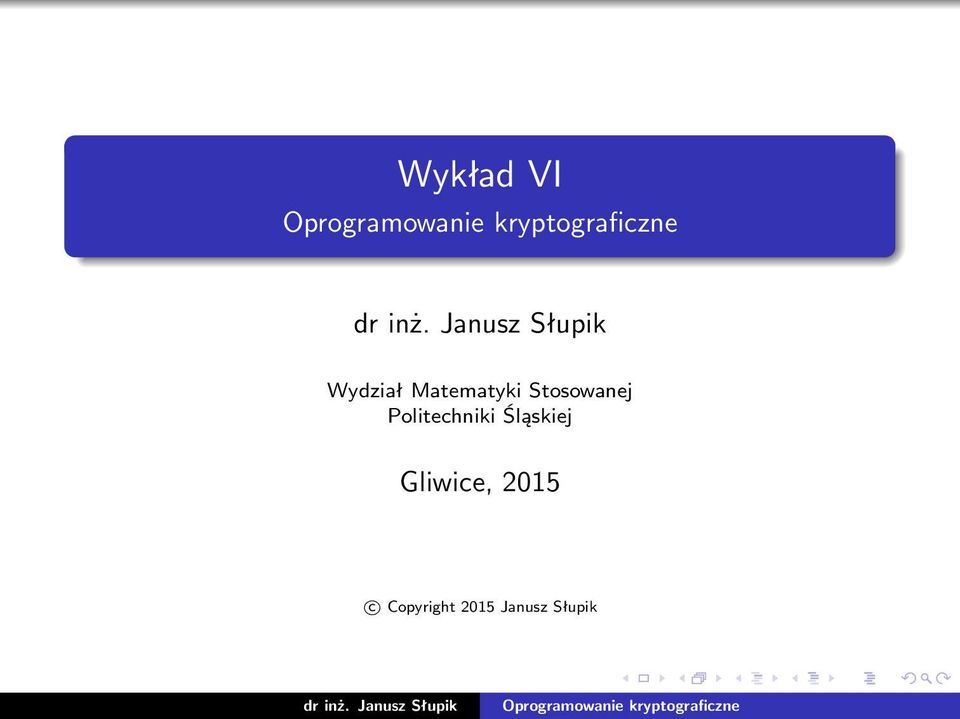Go to previous section arrow
960x719 pixels.
(x=795, y=678)
